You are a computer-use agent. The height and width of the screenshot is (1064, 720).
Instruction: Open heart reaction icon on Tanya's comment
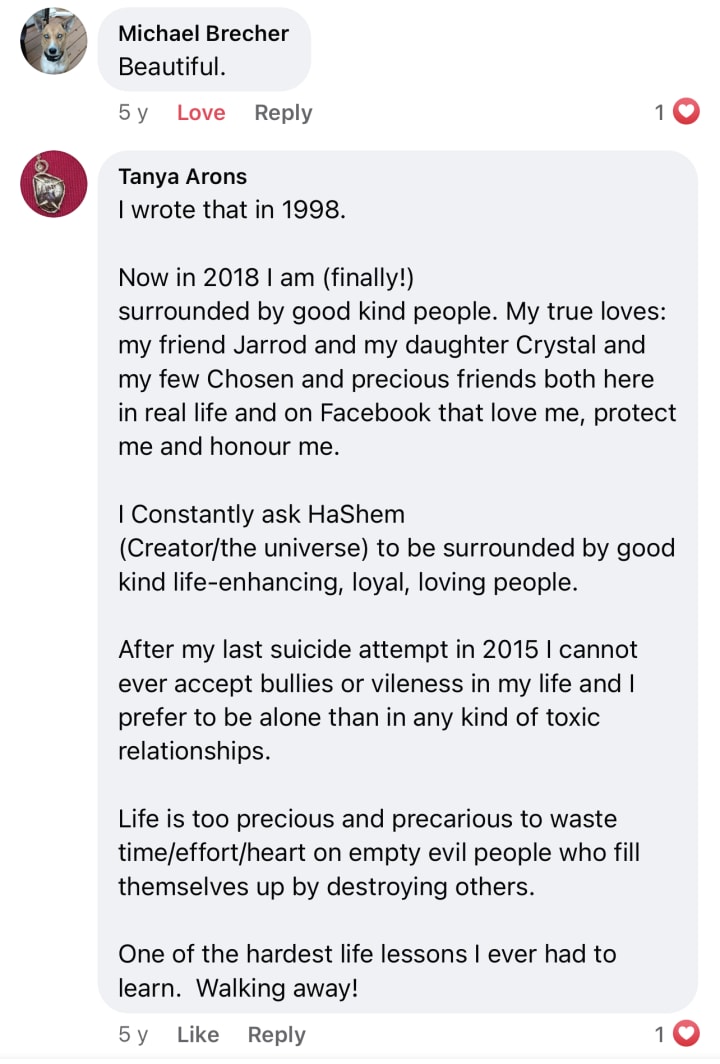[x=685, y=1035]
